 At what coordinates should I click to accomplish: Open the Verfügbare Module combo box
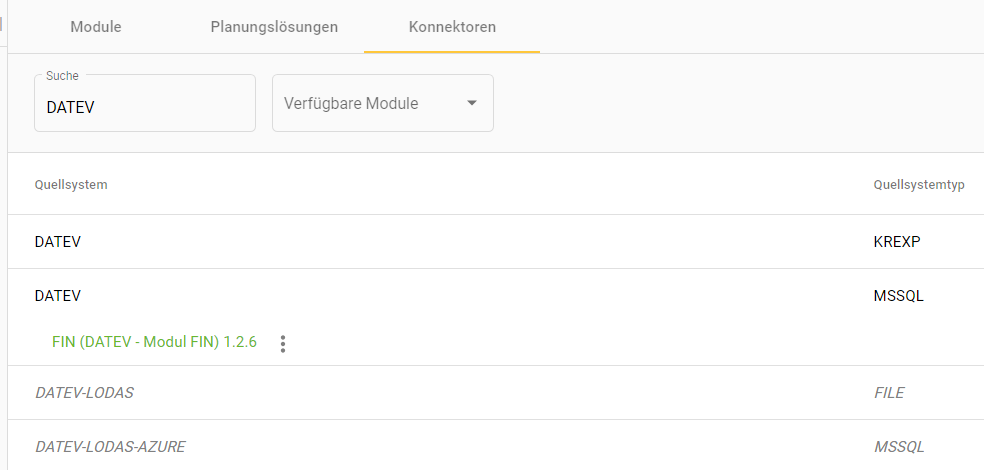pos(382,103)
